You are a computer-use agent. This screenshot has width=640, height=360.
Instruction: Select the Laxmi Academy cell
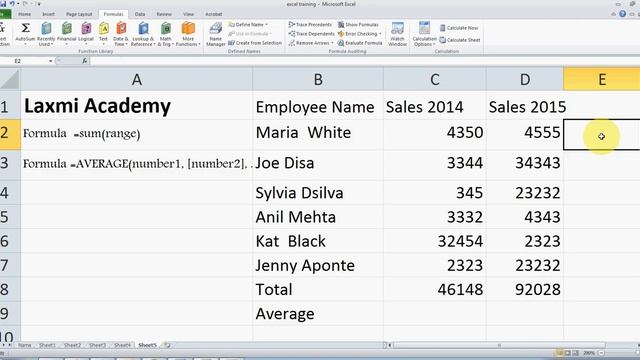tap(136, 105)
